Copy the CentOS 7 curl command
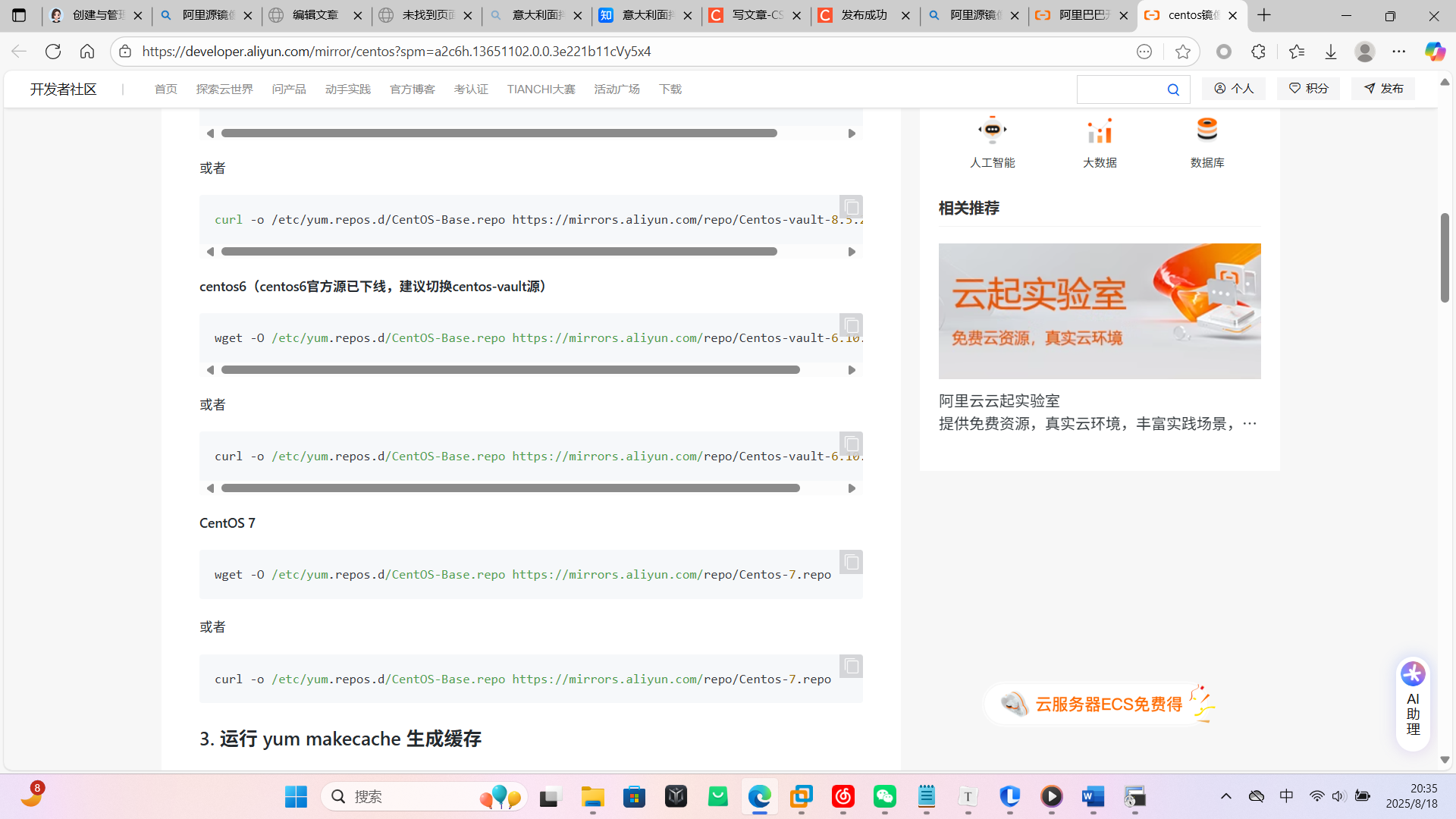Image resolution: width=1456 pixels, height=819 pixels. (x=851, y=666)
